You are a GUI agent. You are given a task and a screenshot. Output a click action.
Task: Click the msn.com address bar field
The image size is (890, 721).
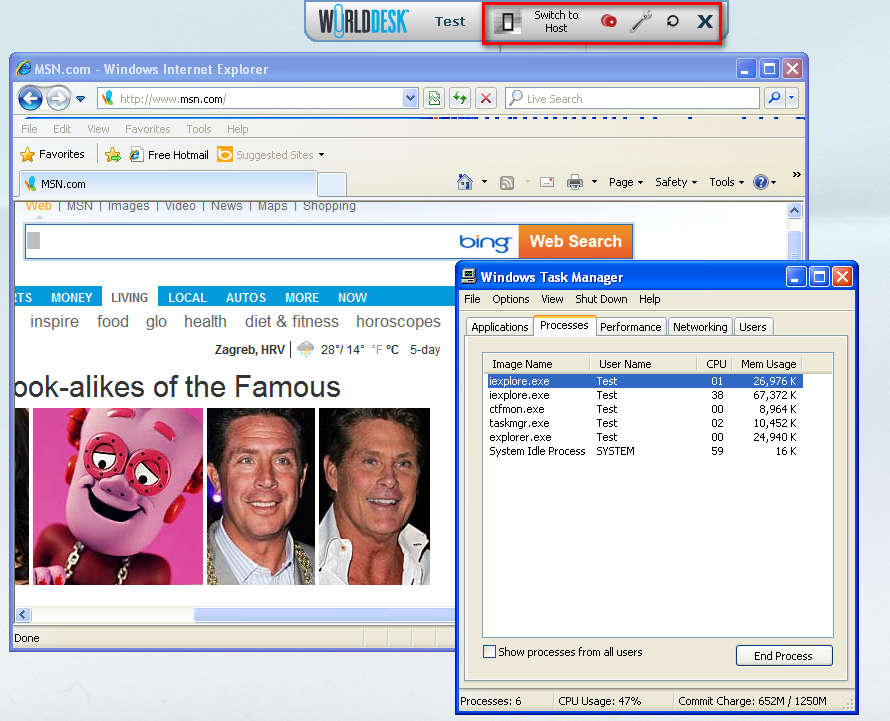[251, 99]
